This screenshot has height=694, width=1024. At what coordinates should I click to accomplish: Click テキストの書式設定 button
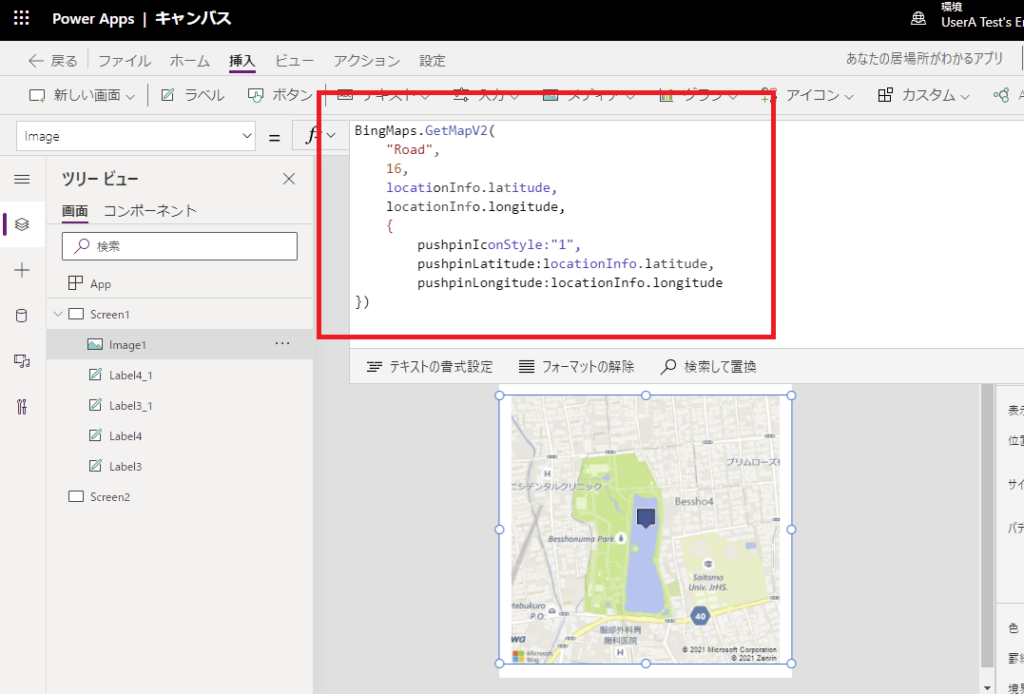[430, 366]
